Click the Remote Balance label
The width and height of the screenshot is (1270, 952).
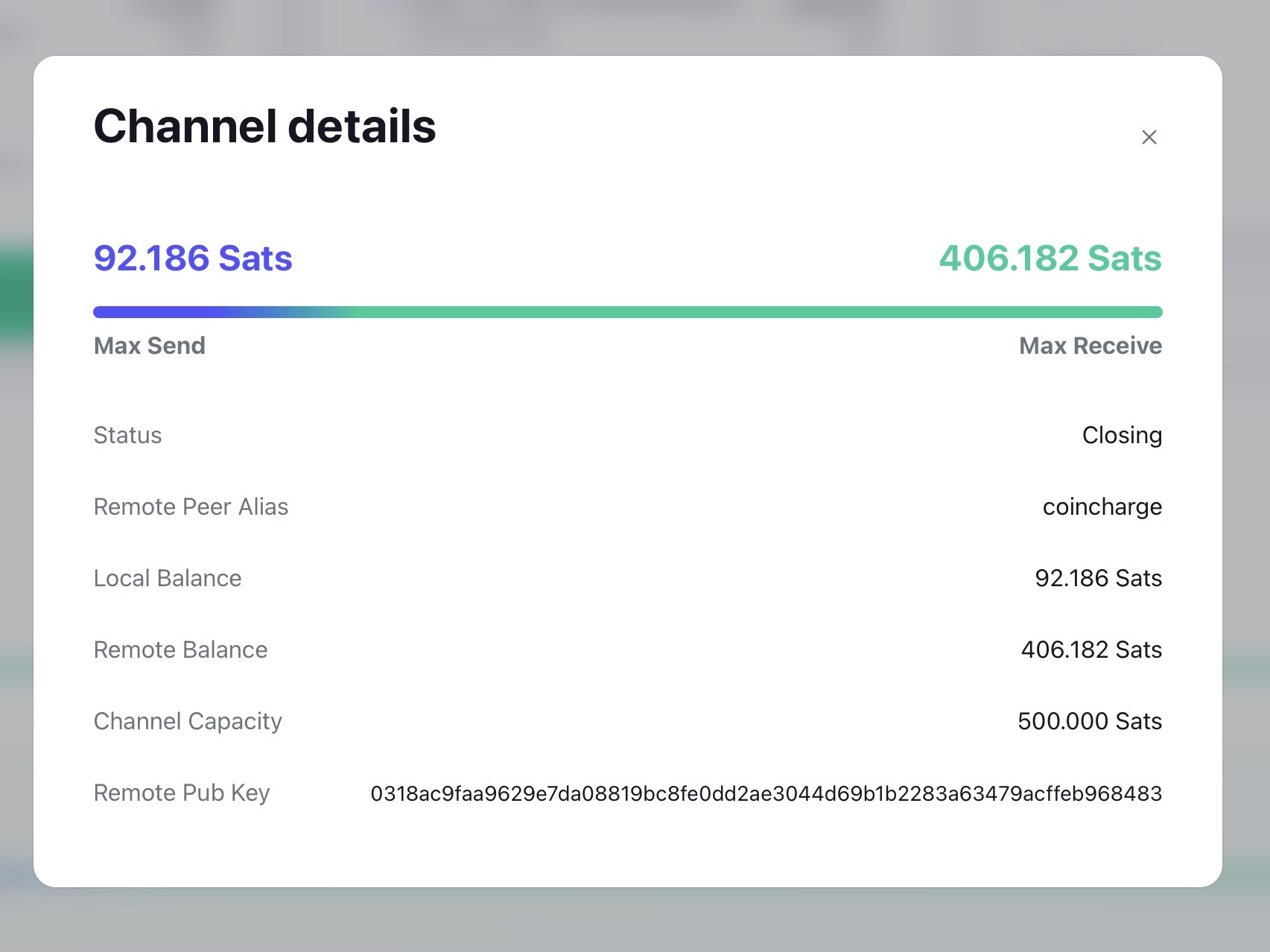click(x=180, y=650)
